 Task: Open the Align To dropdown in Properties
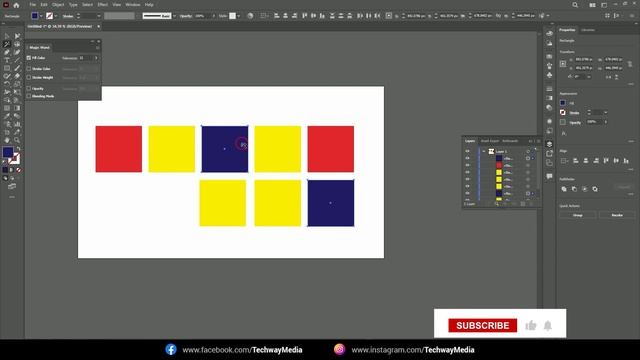(x=565, y=161)
